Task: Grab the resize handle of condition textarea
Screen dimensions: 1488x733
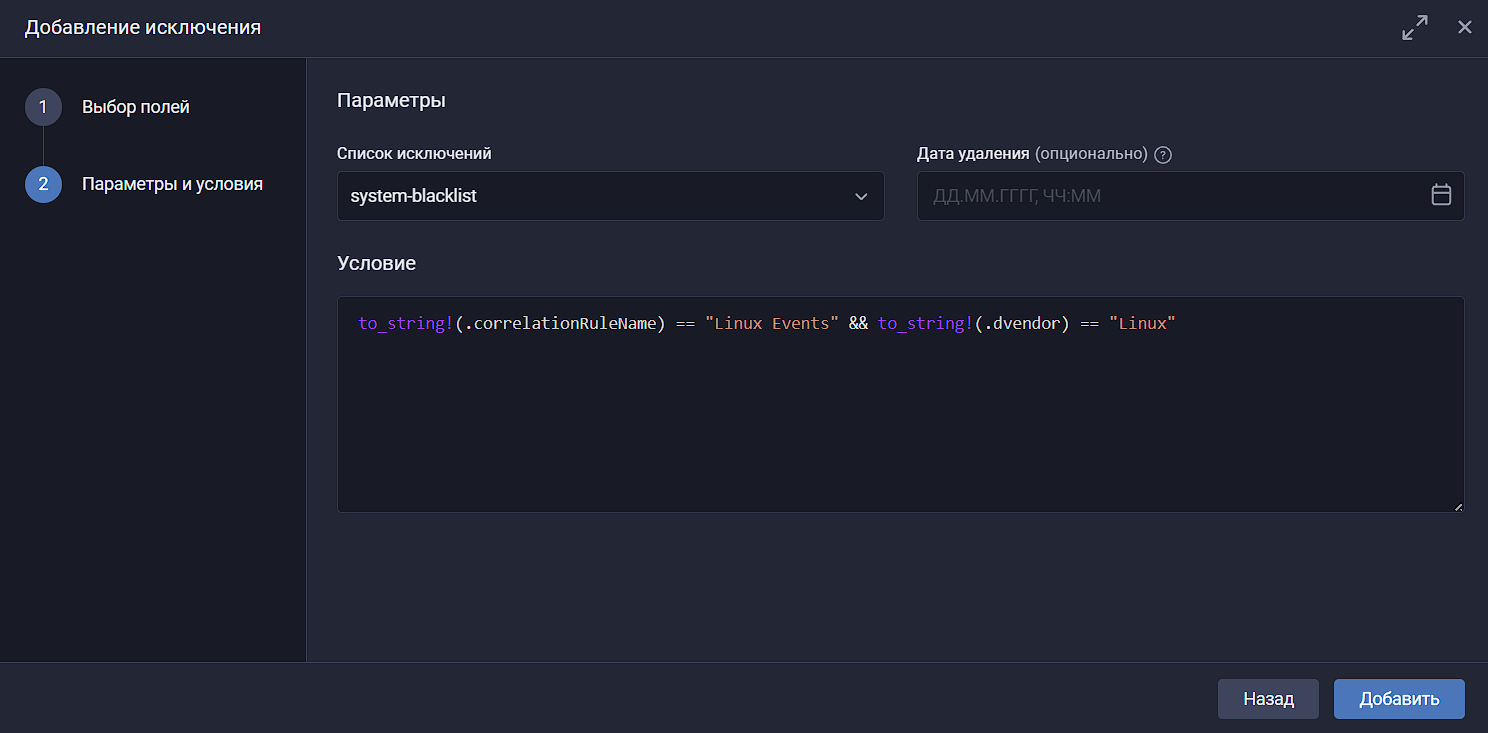Action: tap(1458, 507)
